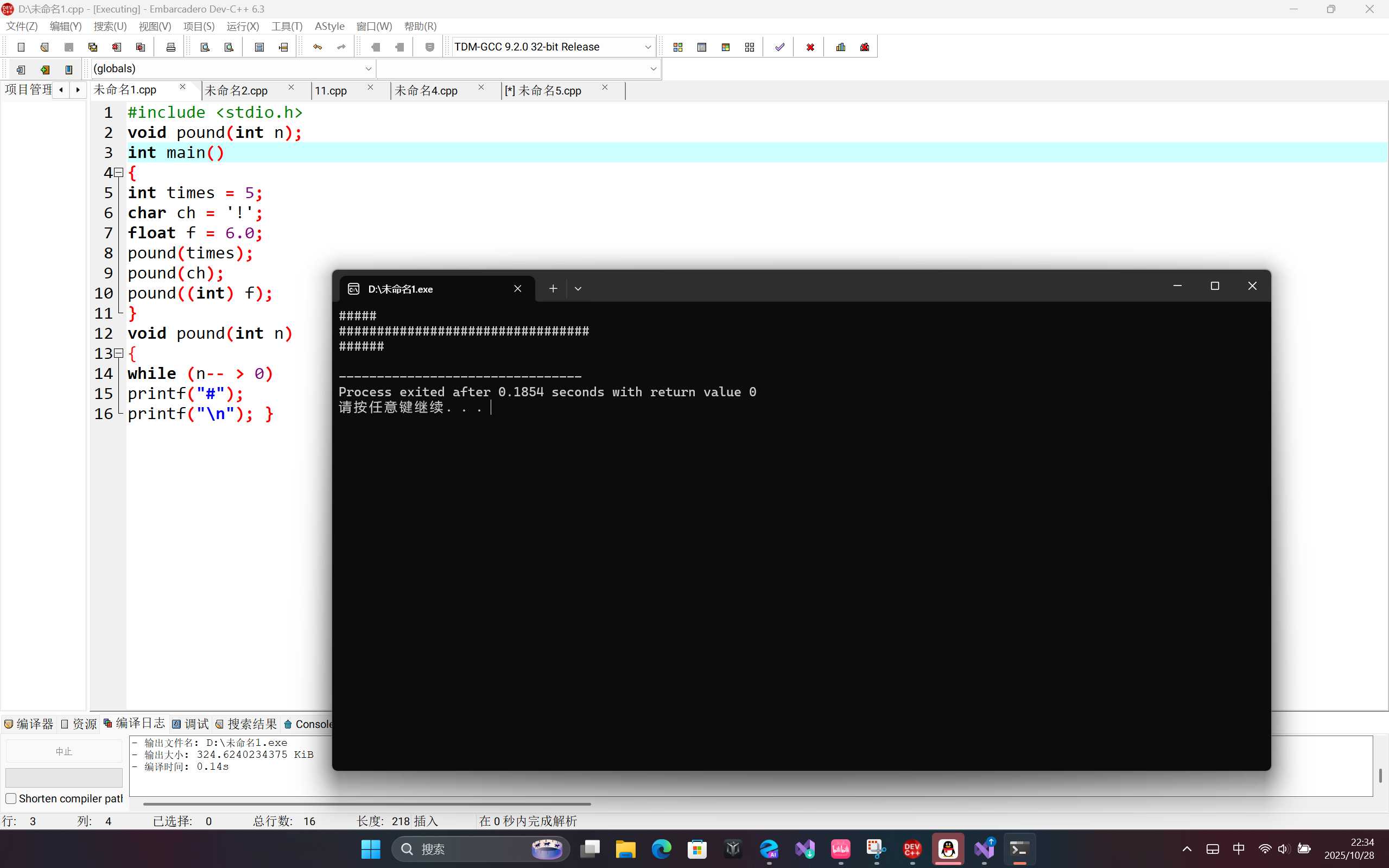The height and width of the screenshot is (868, 1389).
Task: Click the Undo arrow icon
Action: (318, 47)
